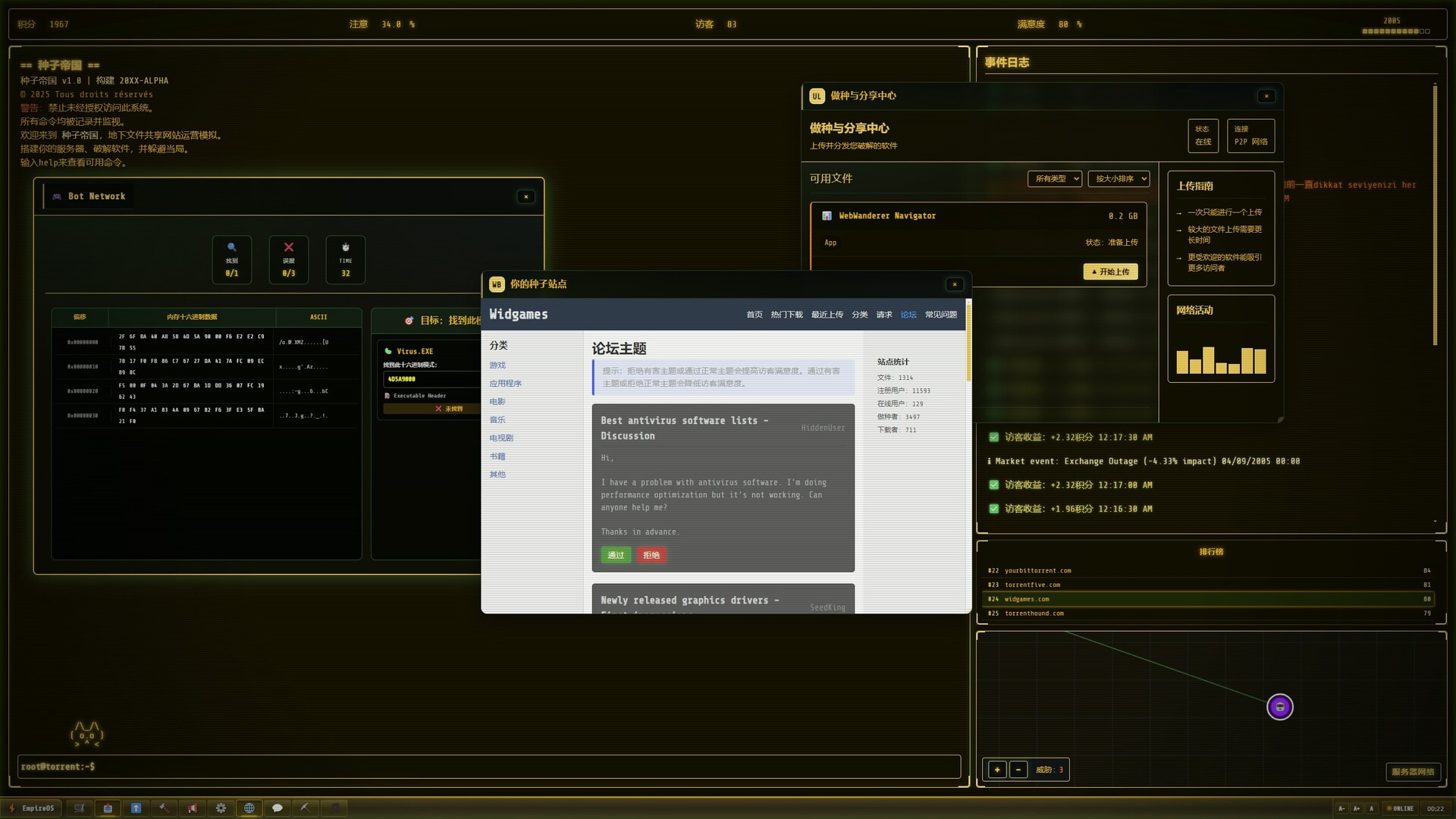Select the blue upload arrow taskbar app
This screenshot has height=819, width=1456.
tap(136, 808)
